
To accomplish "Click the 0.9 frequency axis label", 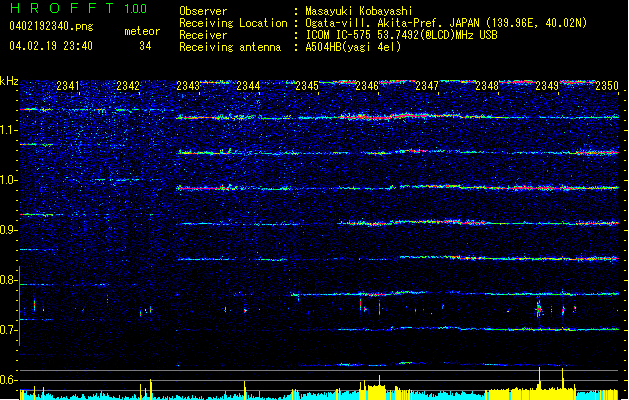I will point(9,230).
